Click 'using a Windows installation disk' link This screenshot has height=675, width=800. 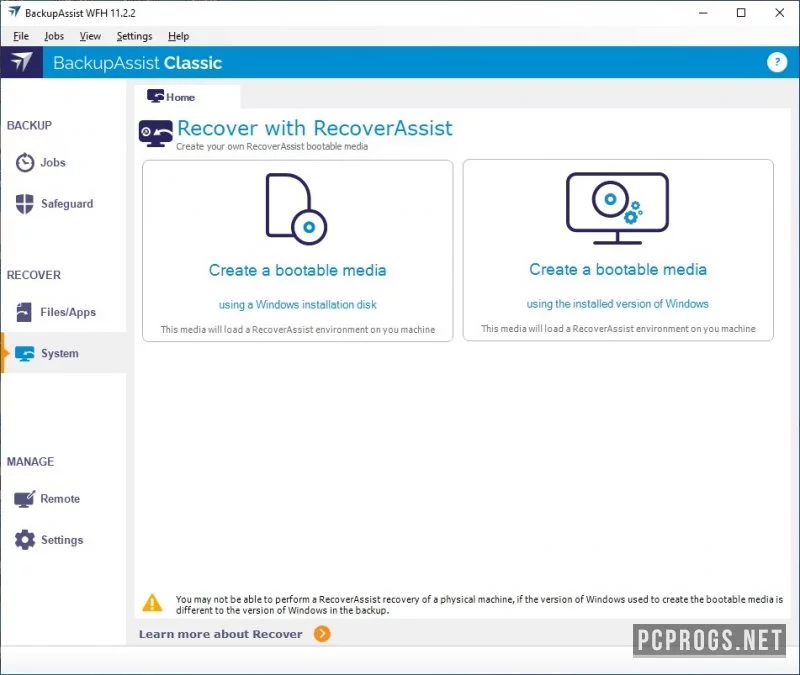[297, 305]
